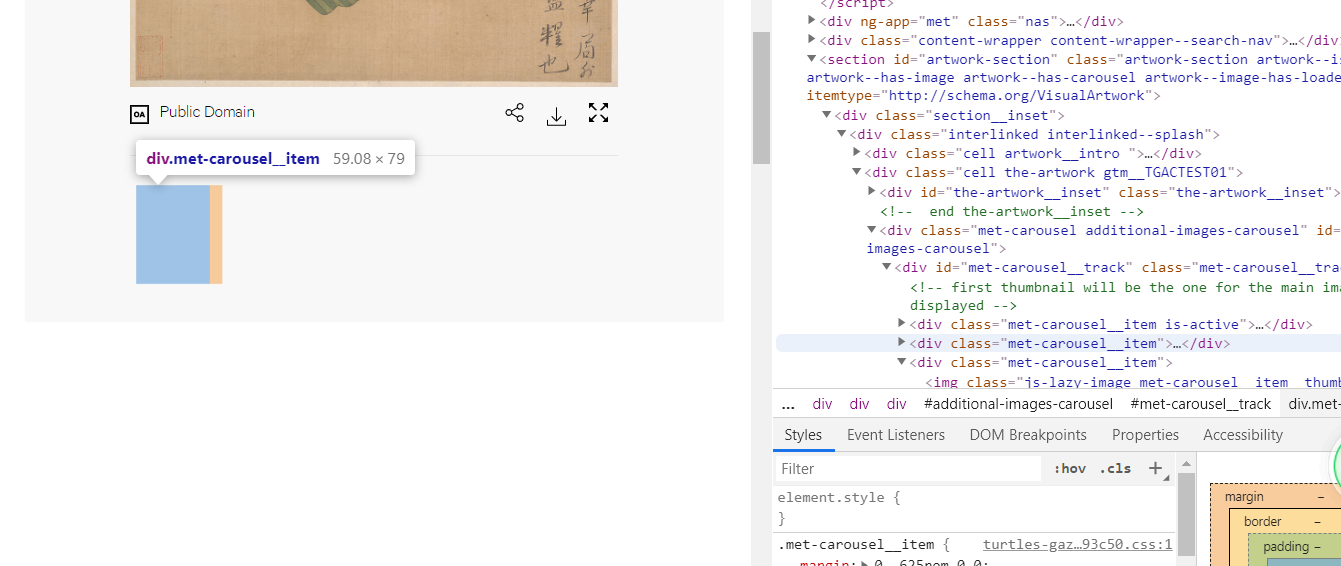1341x566 pixels.
Task: Expand the margin shorthand property triangle
Action: (866, 564)
